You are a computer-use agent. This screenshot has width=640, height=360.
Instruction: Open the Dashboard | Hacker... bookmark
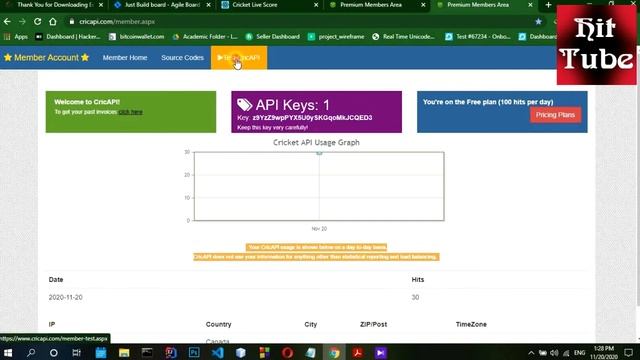click(68, 37)
